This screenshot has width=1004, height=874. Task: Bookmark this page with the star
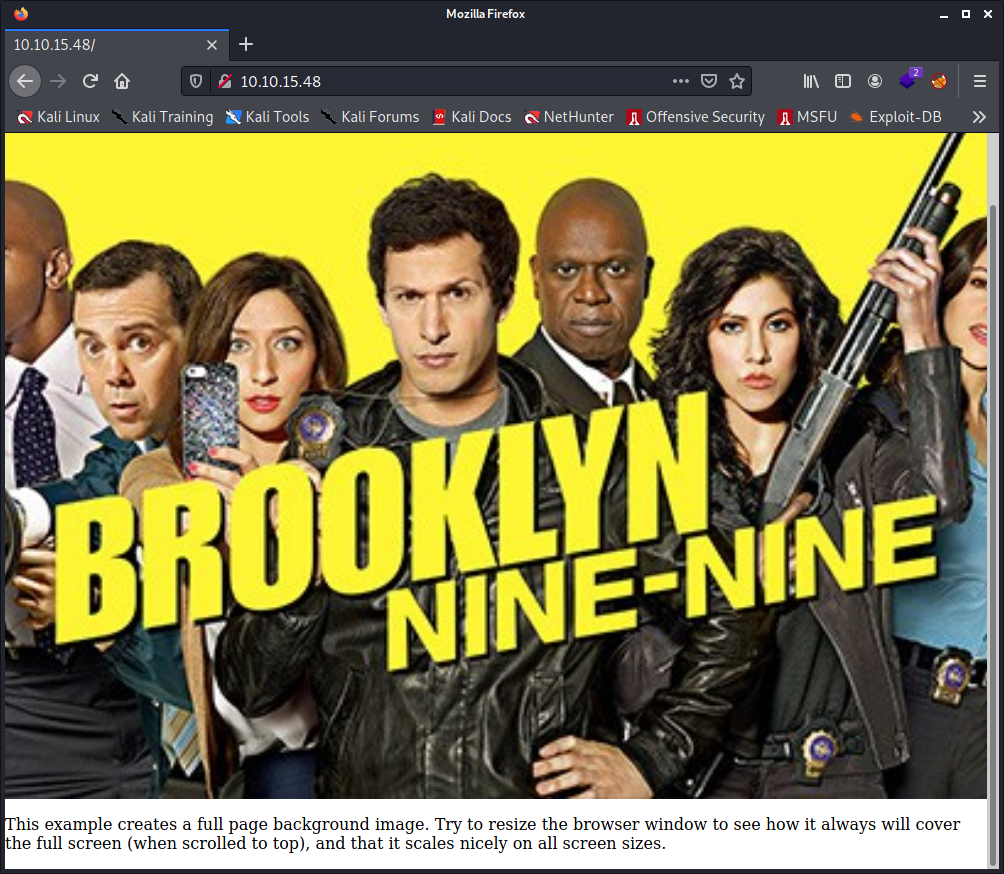(x=737, y=81)
